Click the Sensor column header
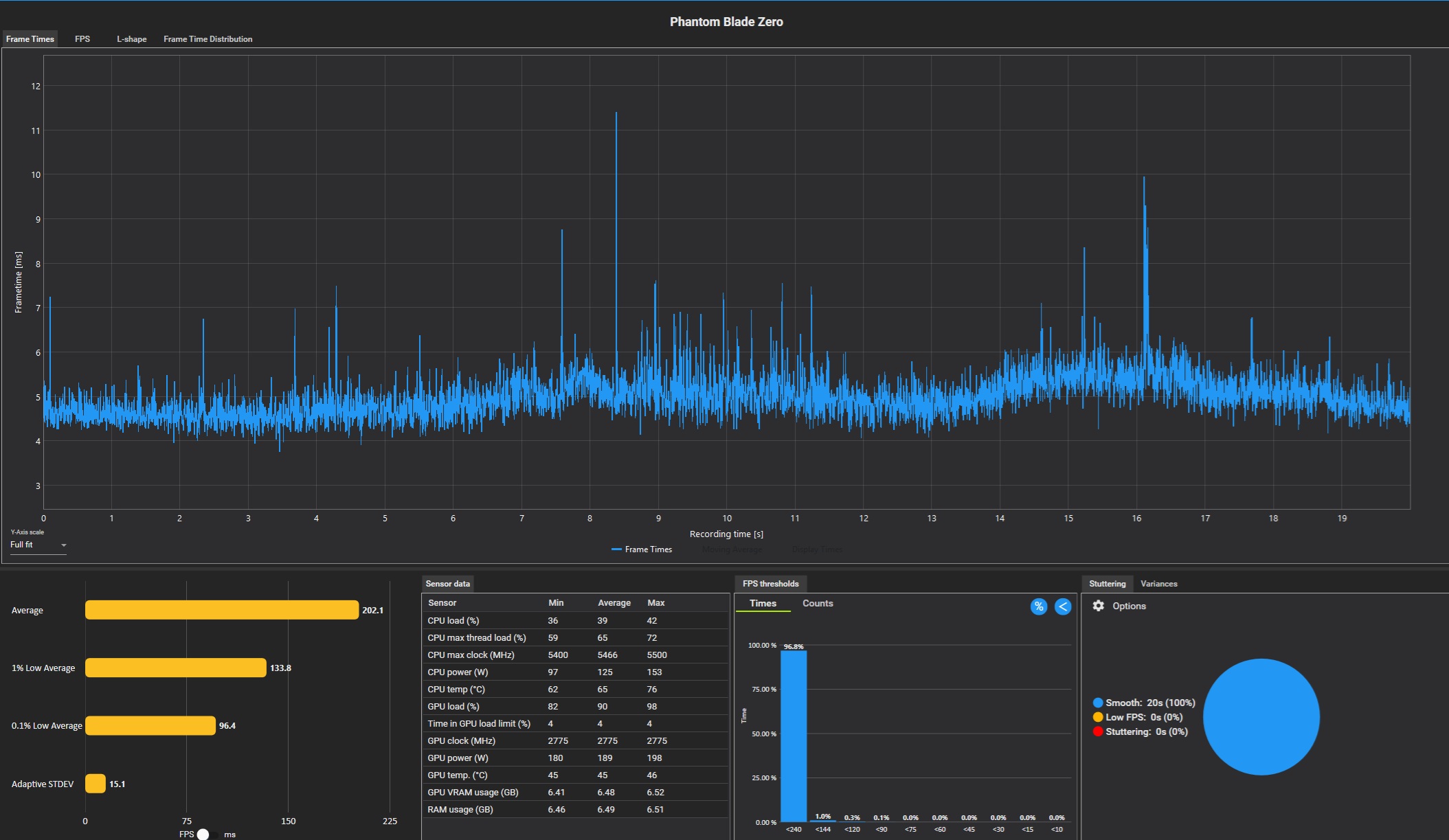 (442, 603)
